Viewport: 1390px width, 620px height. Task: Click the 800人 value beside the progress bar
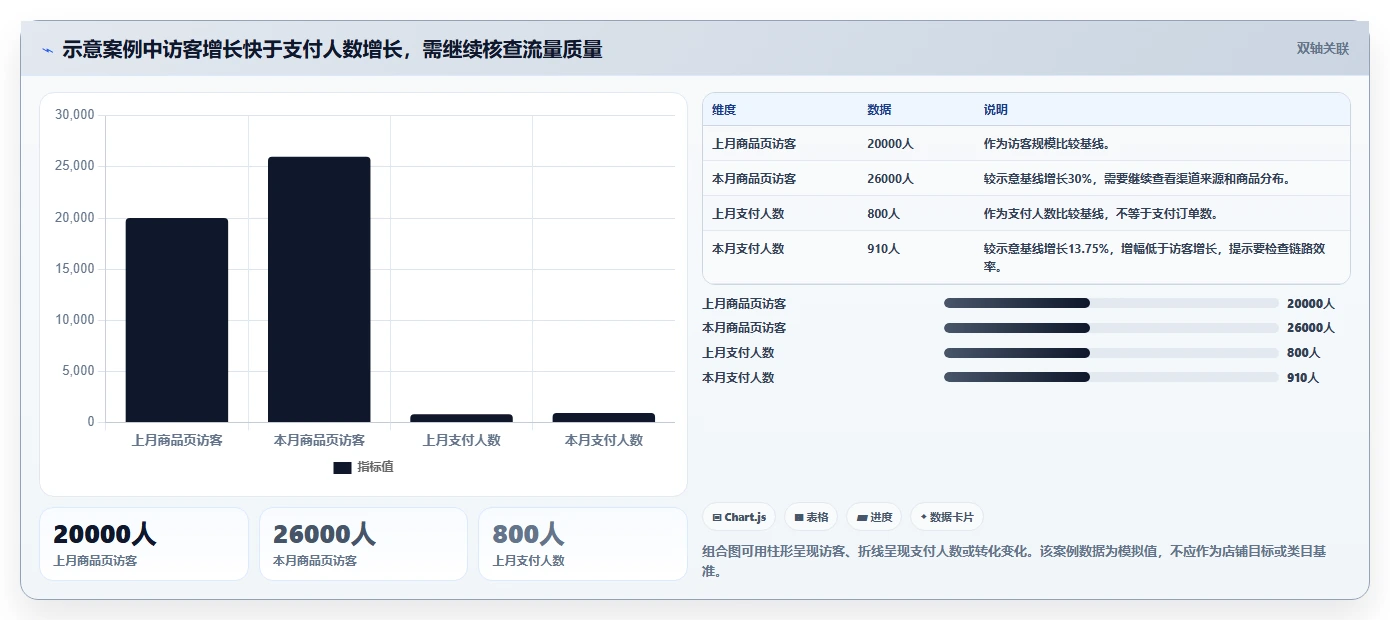(1304, 353)
